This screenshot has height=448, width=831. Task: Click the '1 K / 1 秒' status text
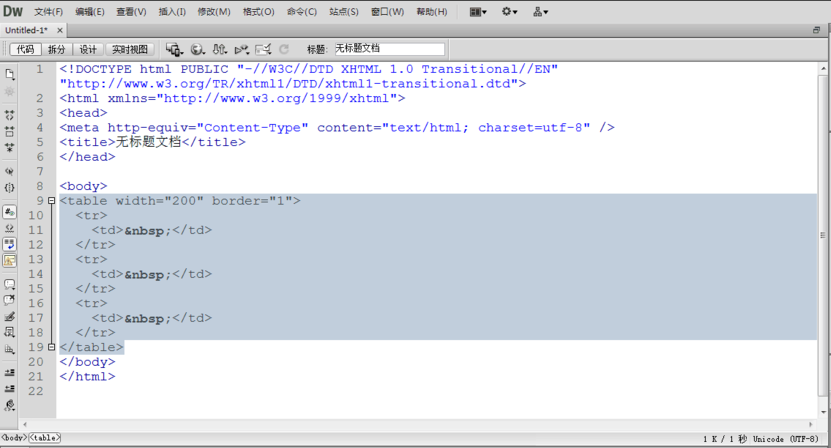coord(725,438)
